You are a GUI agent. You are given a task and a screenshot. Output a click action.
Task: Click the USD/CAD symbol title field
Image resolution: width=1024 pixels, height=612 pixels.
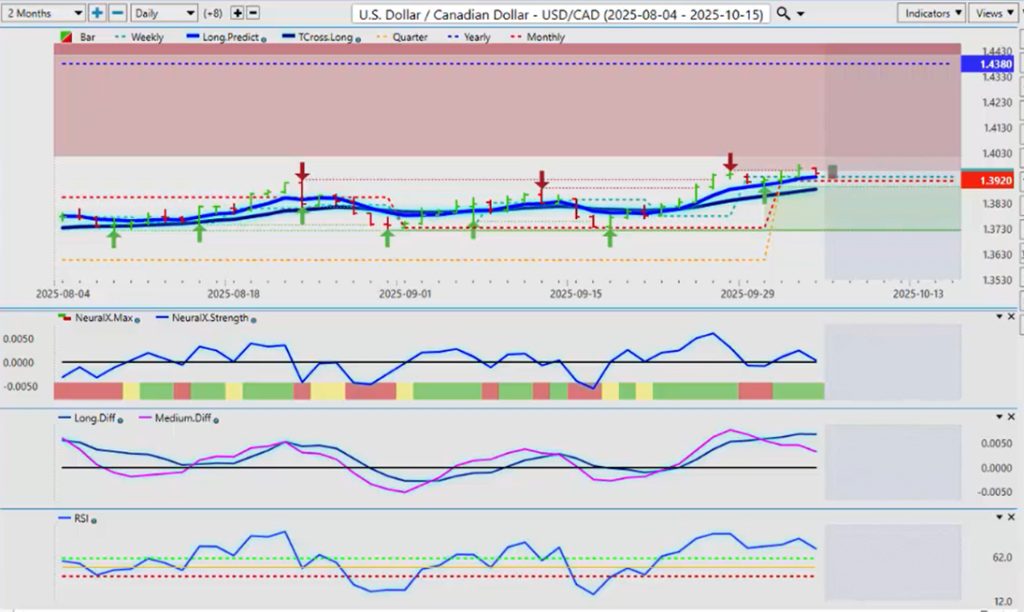[562, 13]
